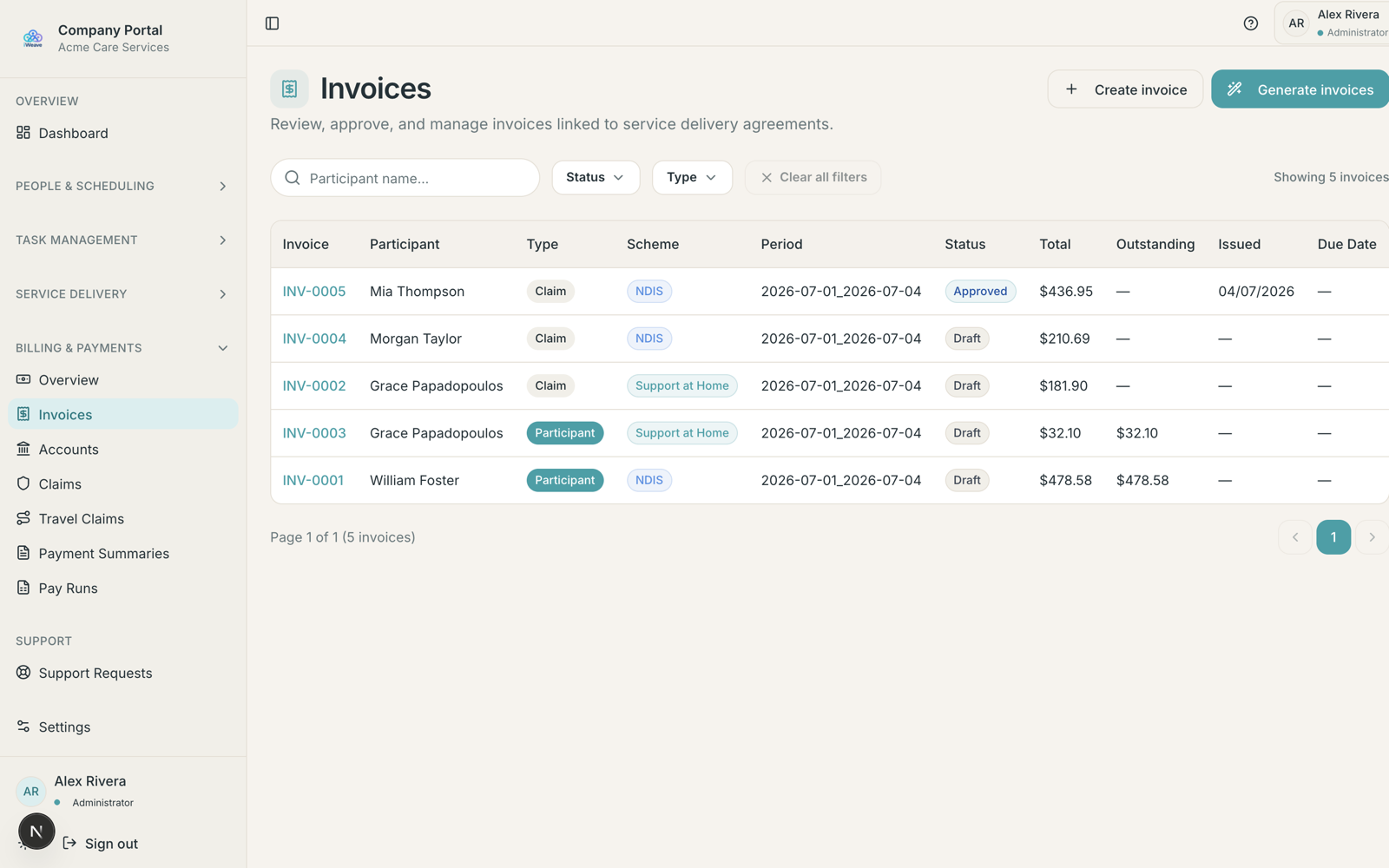Click the Payment Summaries document icon

click(x=23, y=553)
